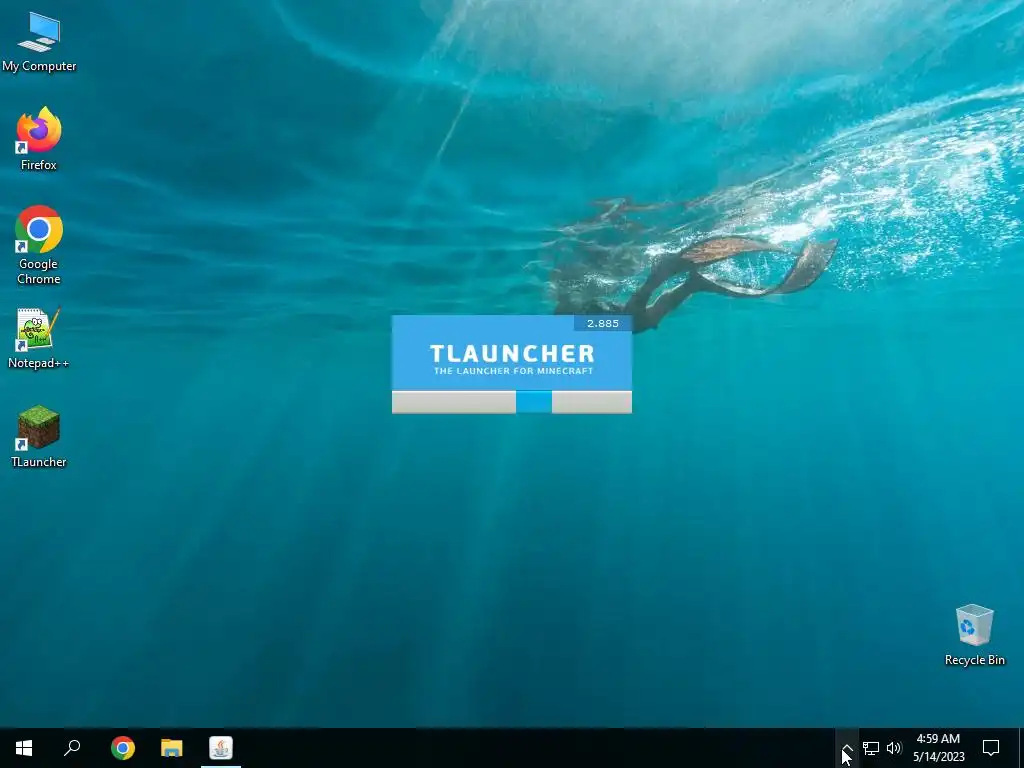
Task: Open the clock showing 4:59 AM
Action: pyautogui.click(x=938, y=748)
